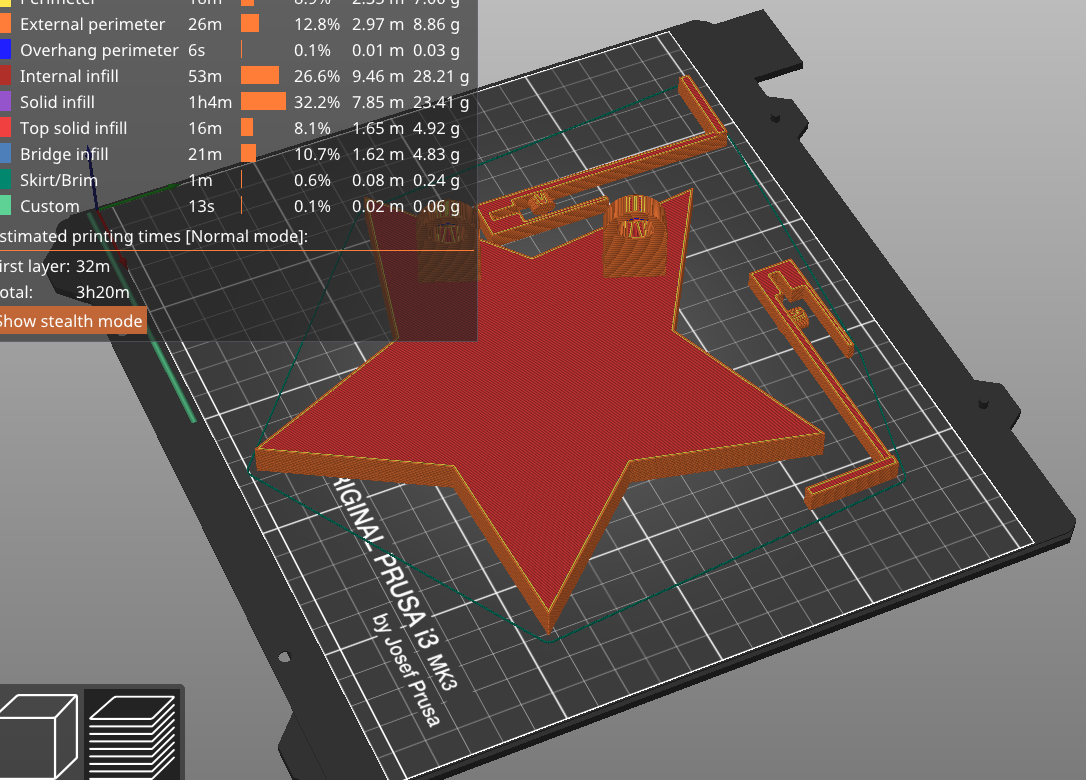Click the 32.2% Solid infill percentage
This screenshot has width=1086, height=780.
pos(317,103)
